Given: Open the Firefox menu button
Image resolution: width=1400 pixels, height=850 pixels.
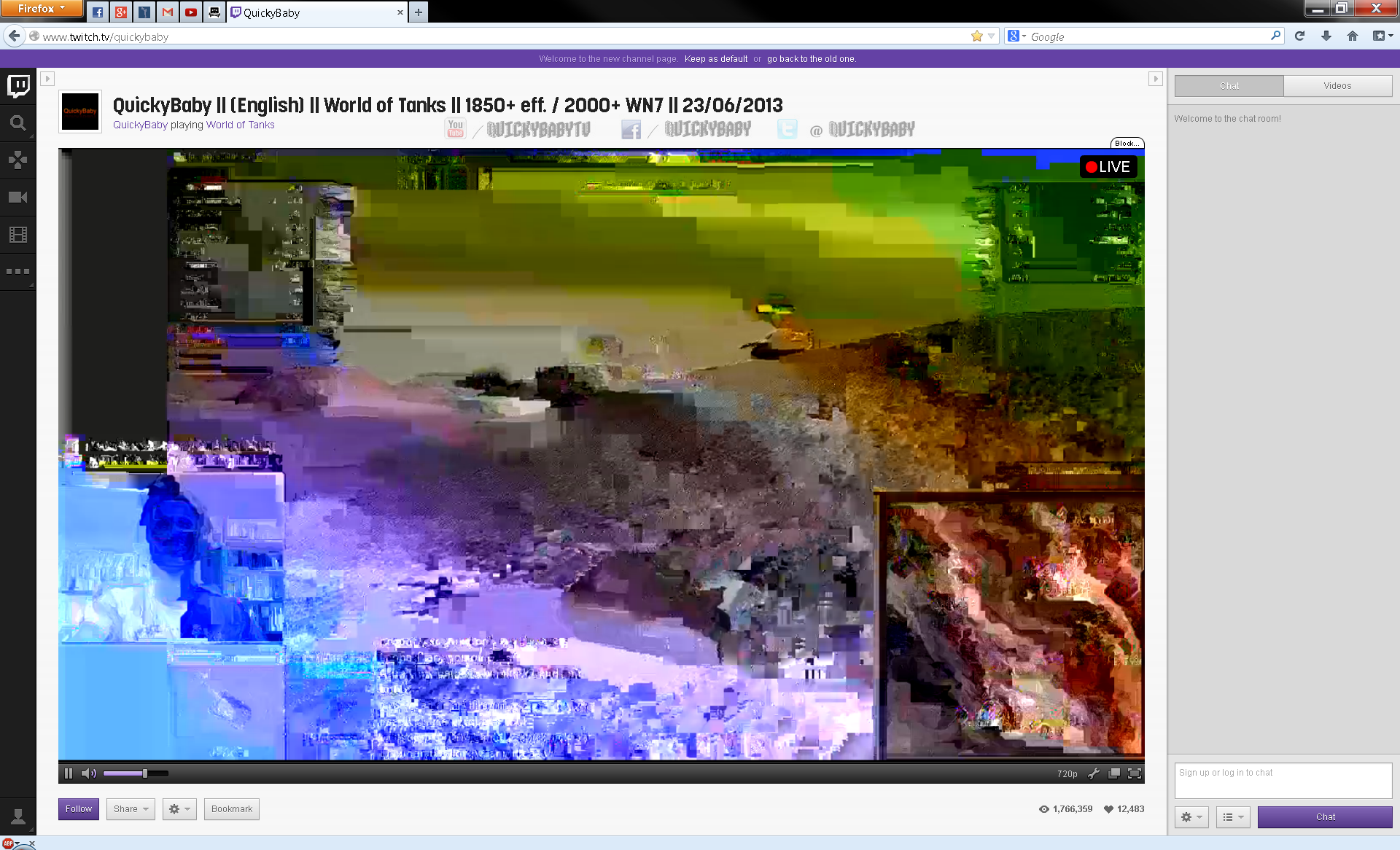Looking at the screenshot, I should pyautogui.click(x=42, y=9).
